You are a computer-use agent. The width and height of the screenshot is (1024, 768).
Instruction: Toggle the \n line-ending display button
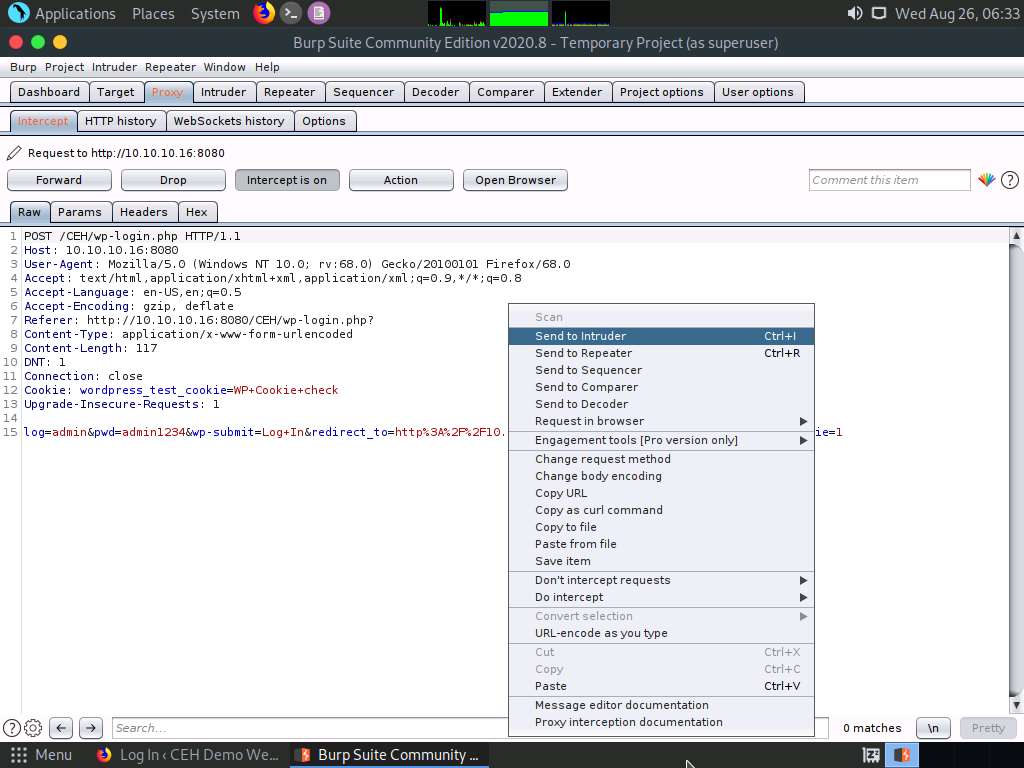933,728
